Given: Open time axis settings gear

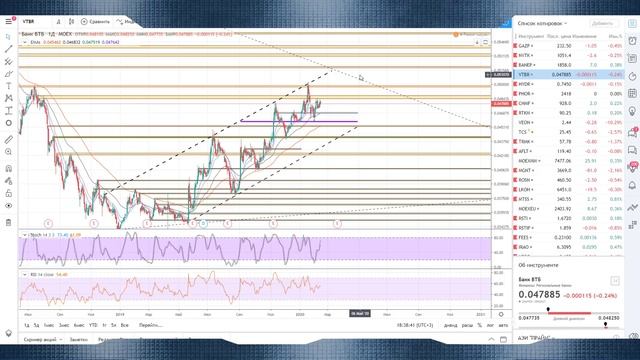Looking at the screenshot, I should [501, 314].
